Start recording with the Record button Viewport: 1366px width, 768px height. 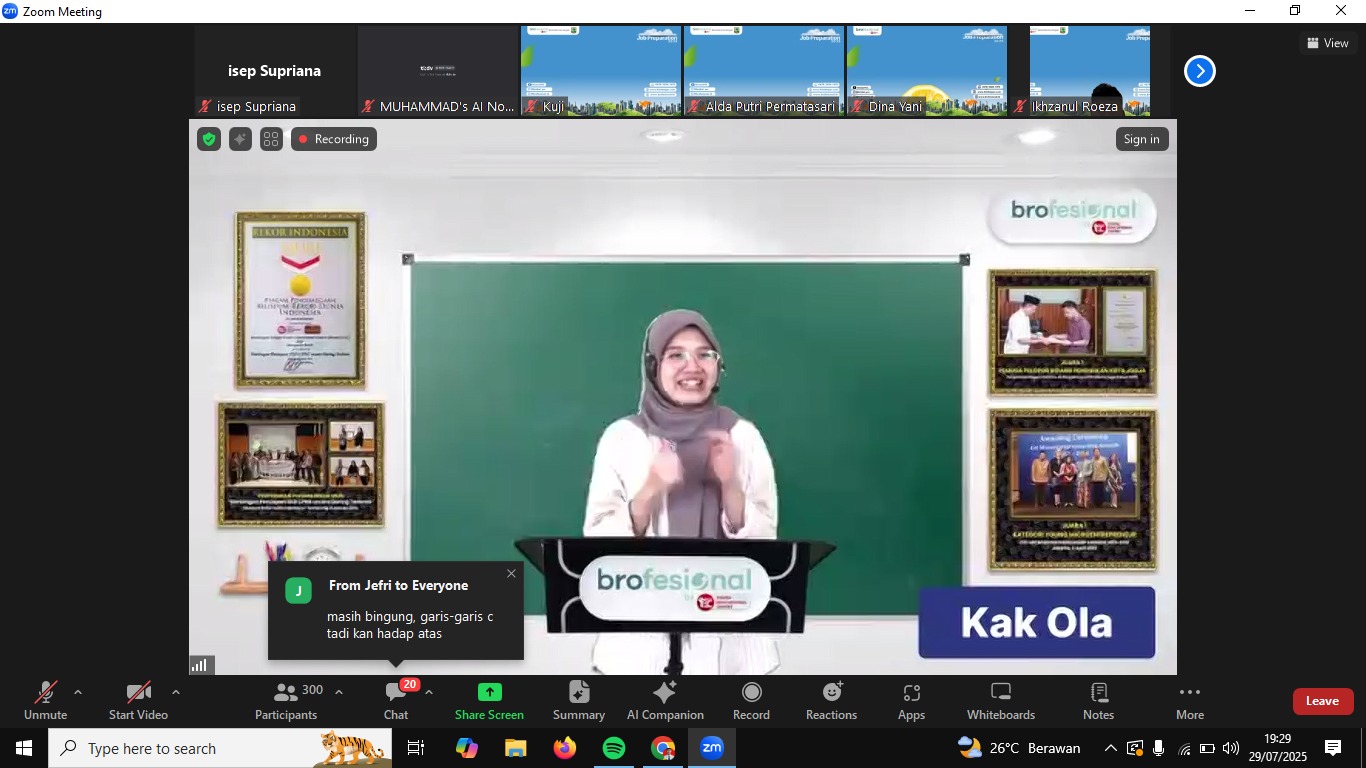click(x=751, y=700)
